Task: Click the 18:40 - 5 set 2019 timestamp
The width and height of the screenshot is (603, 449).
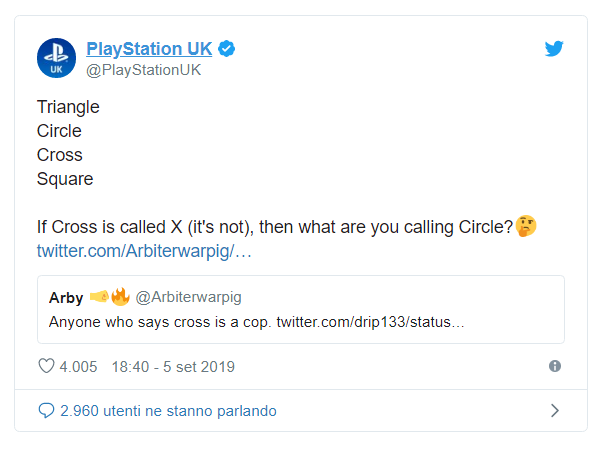Action: (x=173, y=367)
